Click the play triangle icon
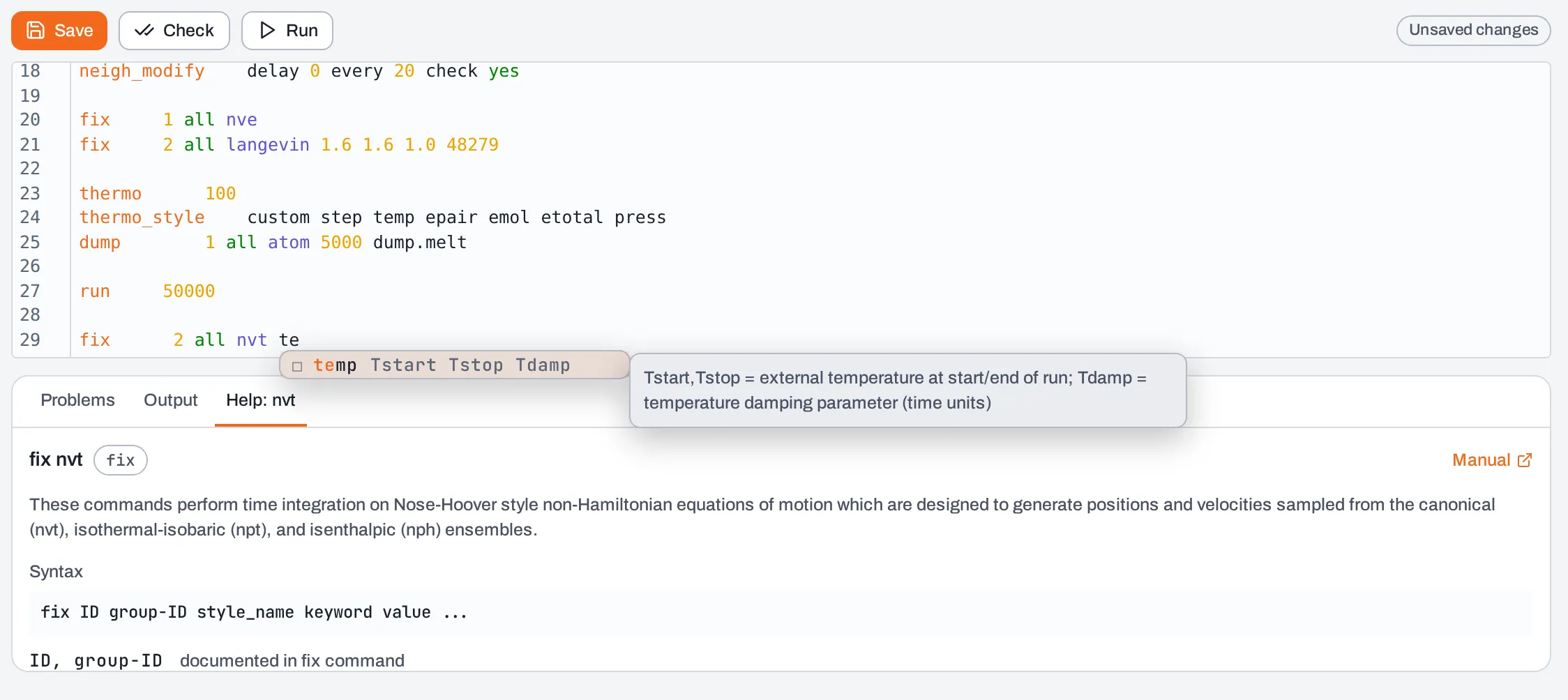Screen dimensions: 1568x700 267,31
